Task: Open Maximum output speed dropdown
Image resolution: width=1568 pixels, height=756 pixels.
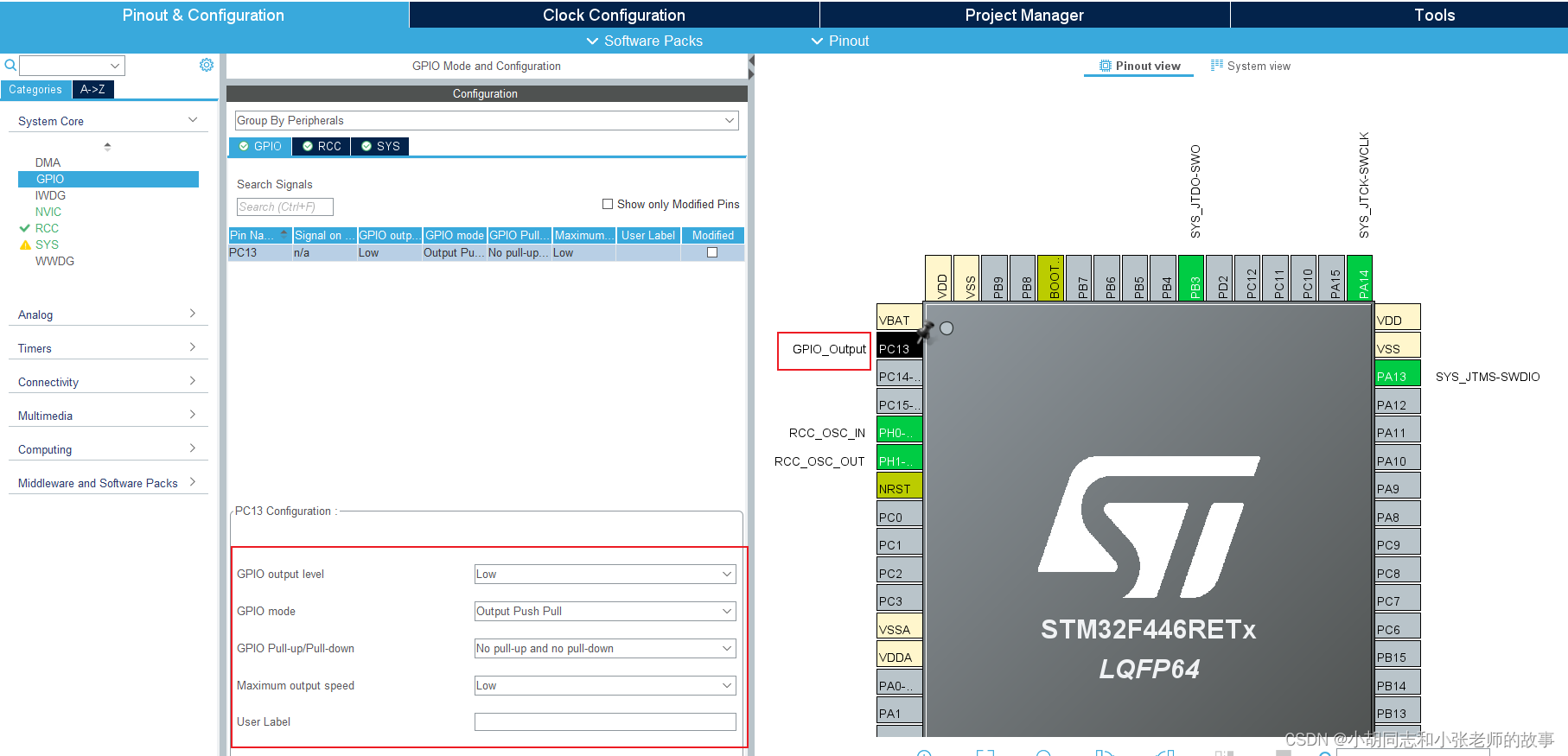Action: pyautogui.click(x=605, y=685)
